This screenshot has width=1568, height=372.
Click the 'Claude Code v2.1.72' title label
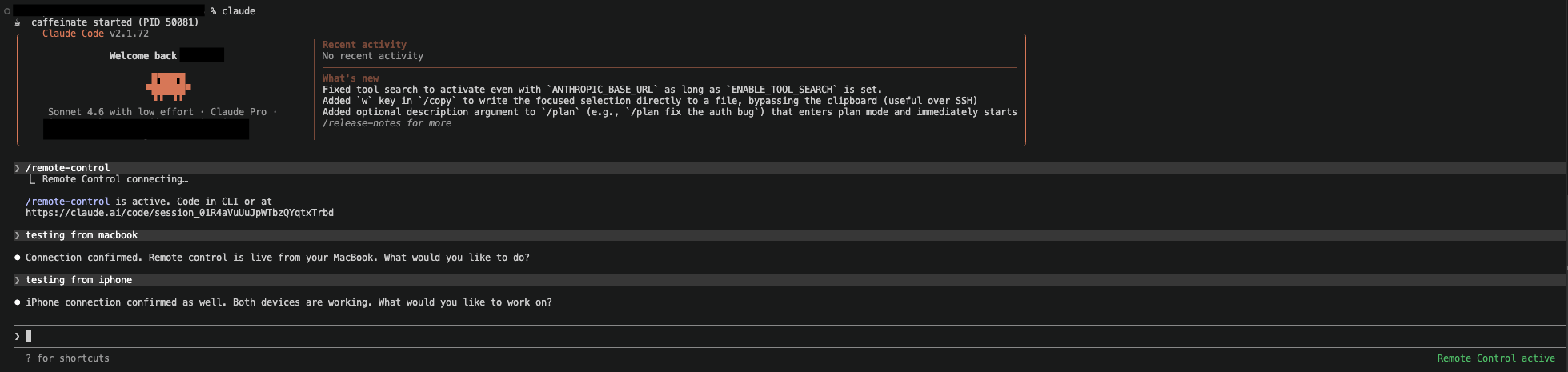95,34
